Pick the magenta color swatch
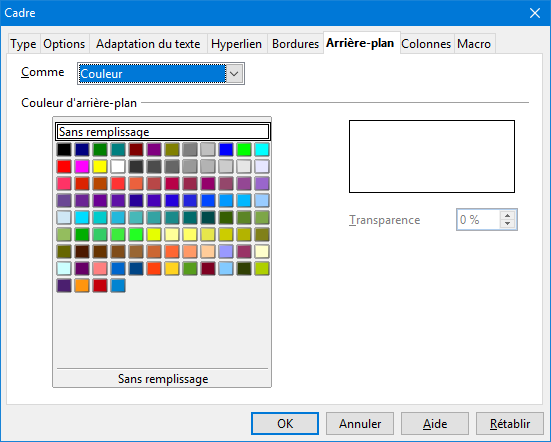 click(82, 167)
